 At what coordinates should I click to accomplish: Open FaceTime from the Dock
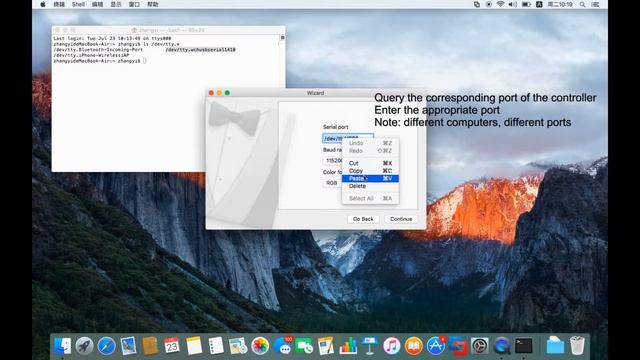tap(304, 346)
